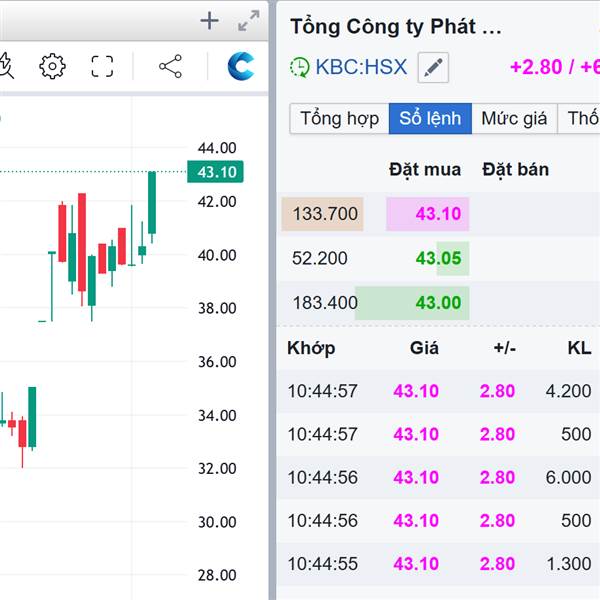The image size is (600, 600).
Task: Click the quick search lightning icon
Action: pos(5,67)
